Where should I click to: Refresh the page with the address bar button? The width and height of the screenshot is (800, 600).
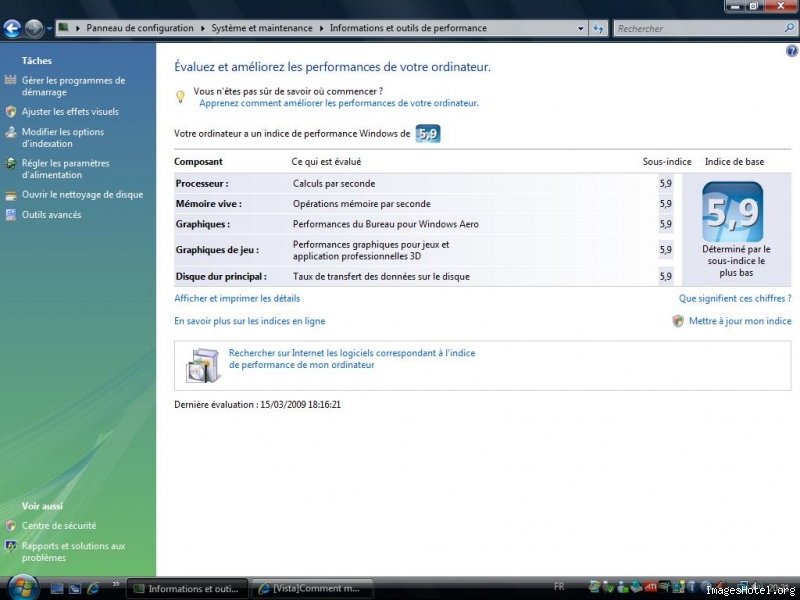[x=598, y=29]
